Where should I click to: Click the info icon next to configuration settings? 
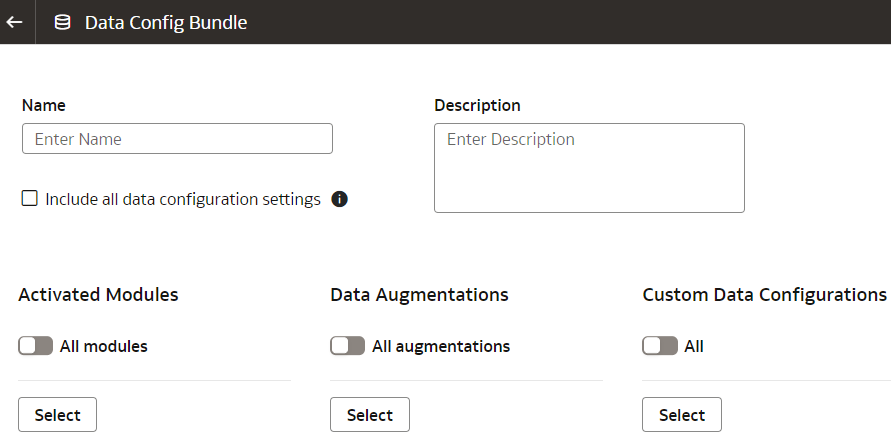click(x=339, y=199)
